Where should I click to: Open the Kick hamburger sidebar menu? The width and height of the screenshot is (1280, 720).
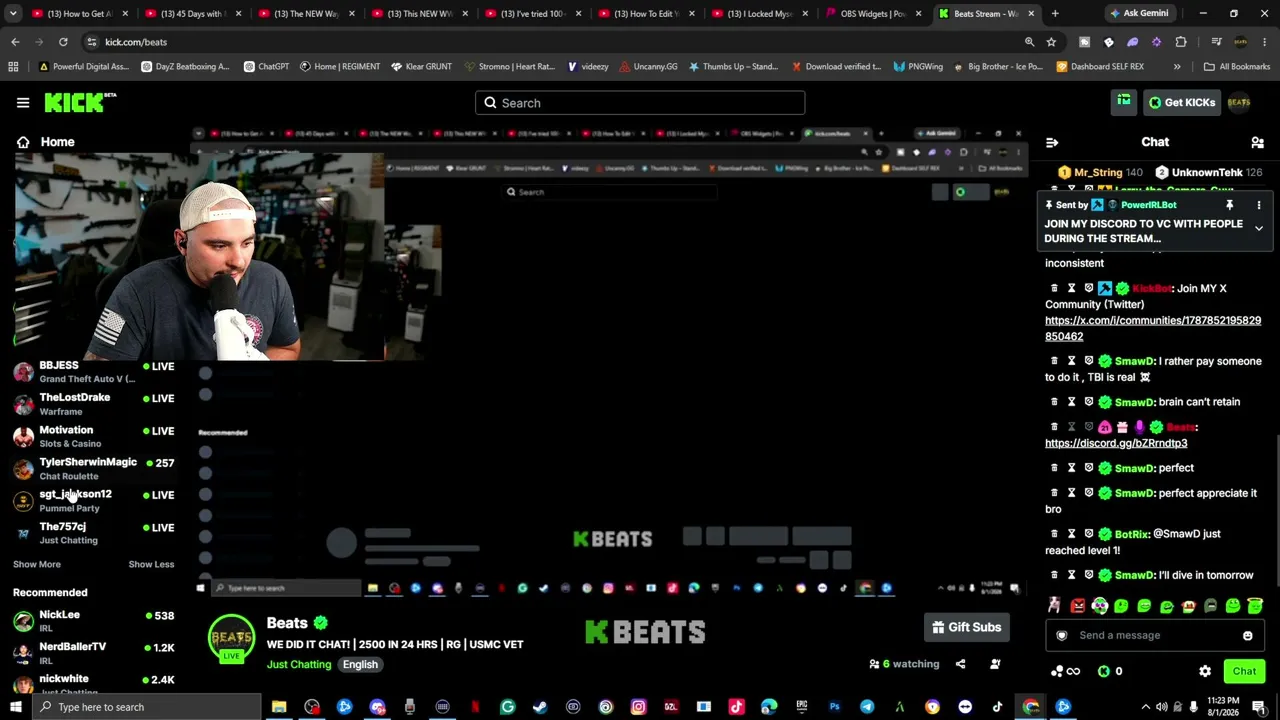tap(23, 102)
